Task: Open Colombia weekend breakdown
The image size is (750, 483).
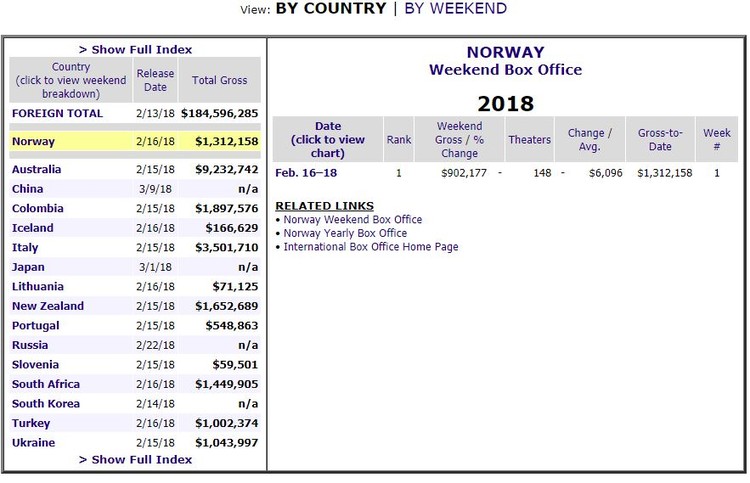Action: [x=37, y=208]
